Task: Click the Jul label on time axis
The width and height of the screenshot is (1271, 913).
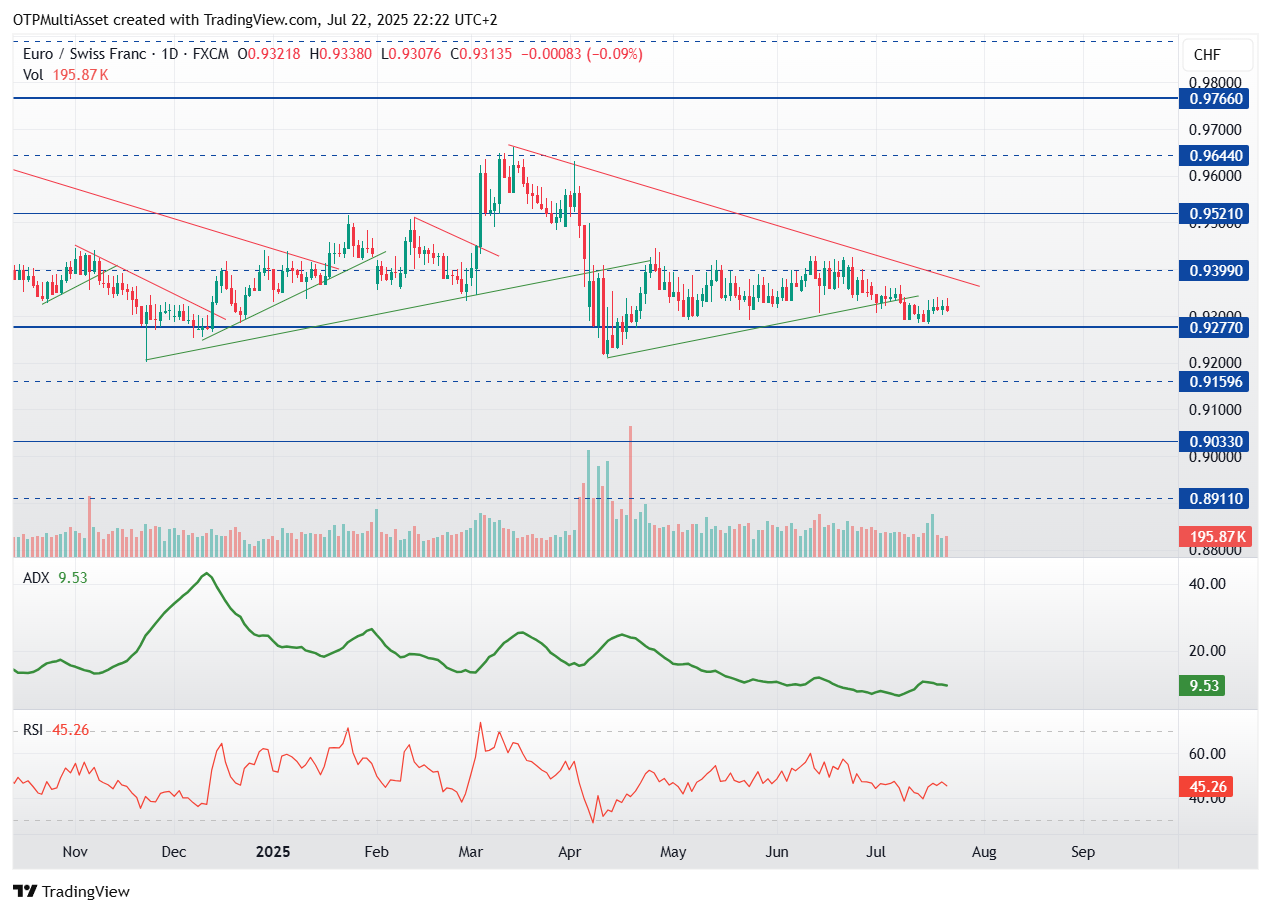Action: coord(876,852)
